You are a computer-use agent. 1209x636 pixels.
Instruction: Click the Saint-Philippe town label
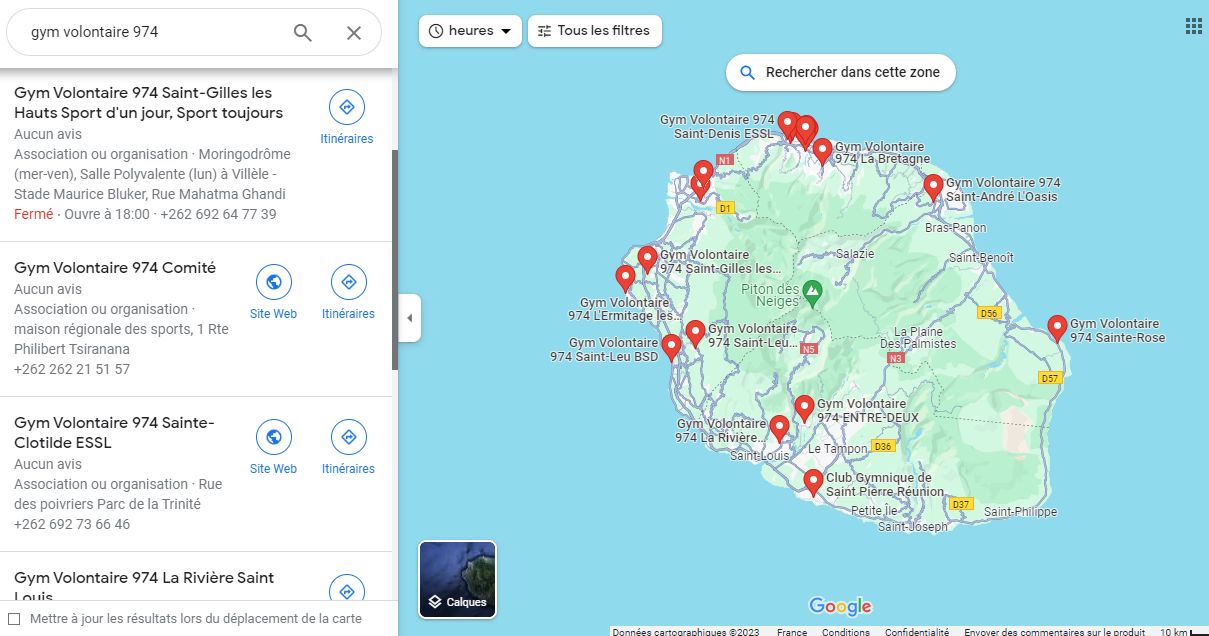[x=1020, y=512]
